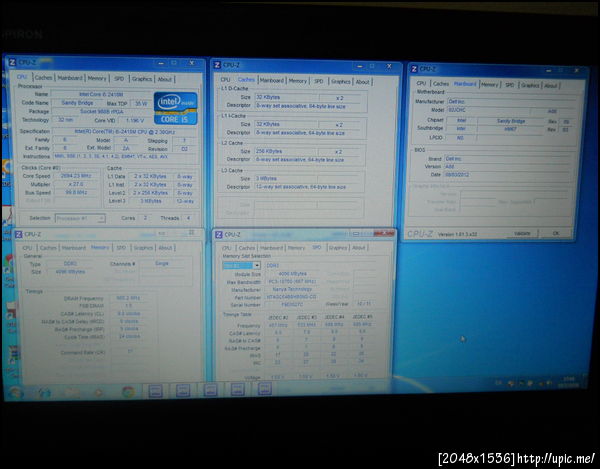600x469 pixels.
Task: Choose the CPU tab in the Memory window
Action: [27, 248]
